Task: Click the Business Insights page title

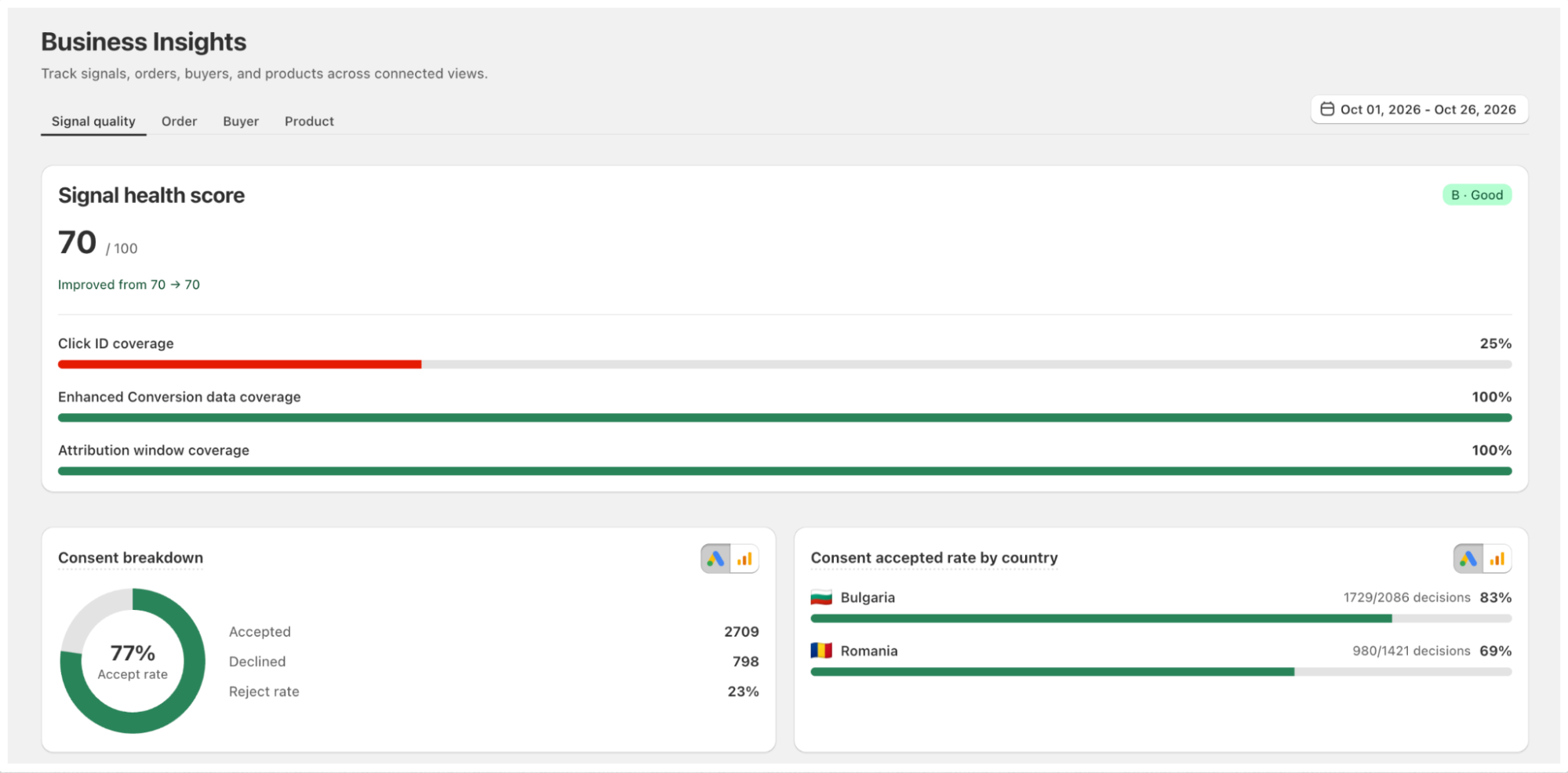Action: pyautogui.click(x=144, y=42)
